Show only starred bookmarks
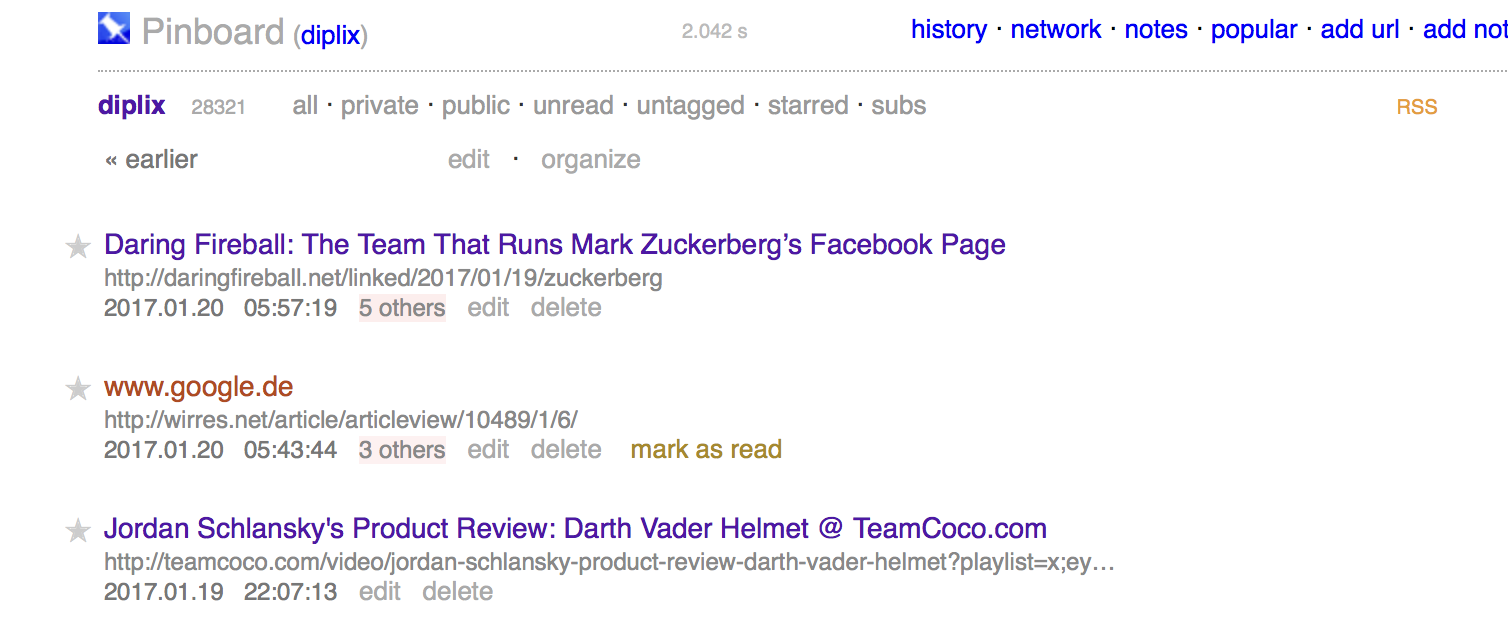1508x628 pixels. click(x=808, y=106)
